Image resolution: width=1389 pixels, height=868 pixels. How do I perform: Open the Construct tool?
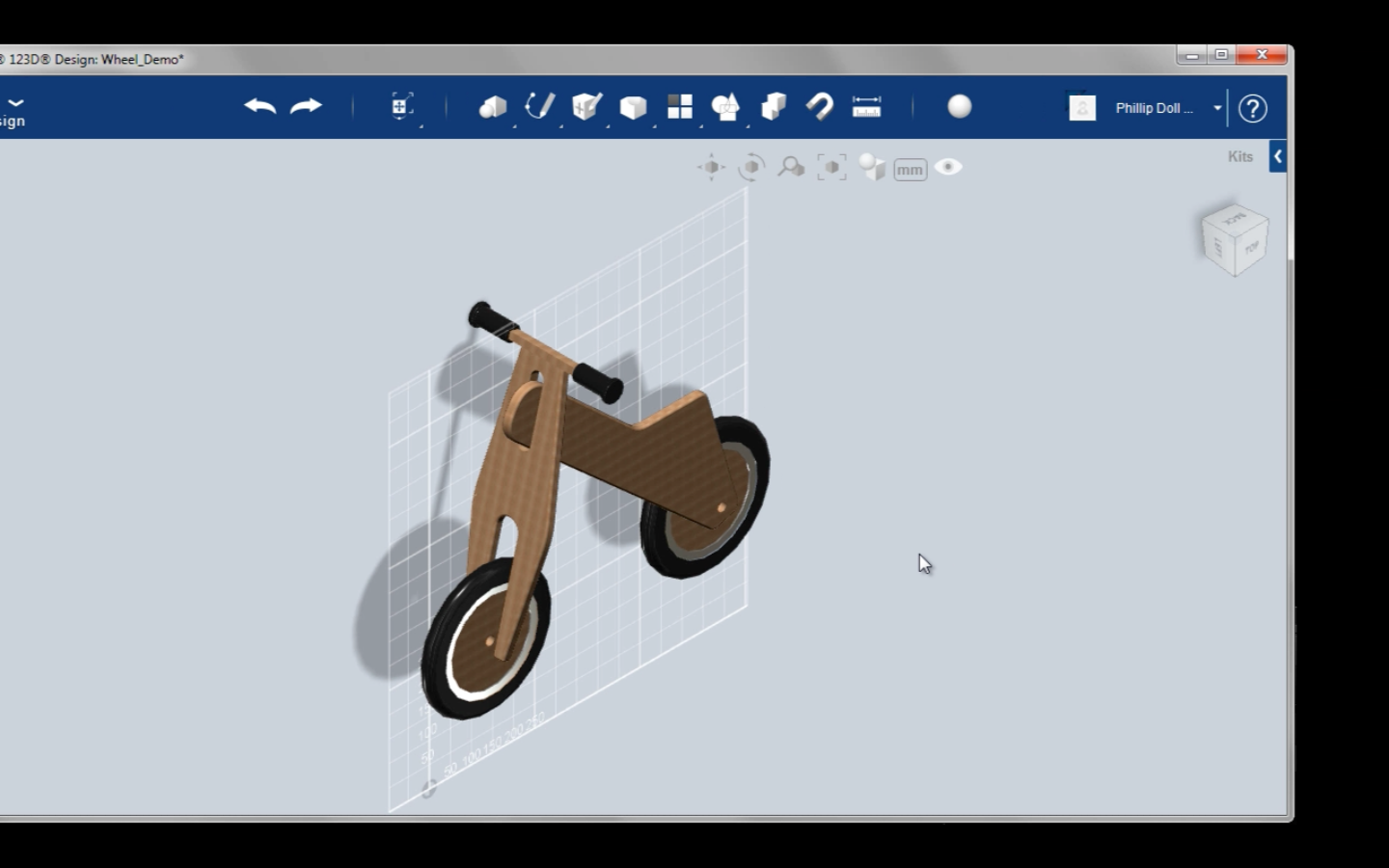[x=586, y=106]
